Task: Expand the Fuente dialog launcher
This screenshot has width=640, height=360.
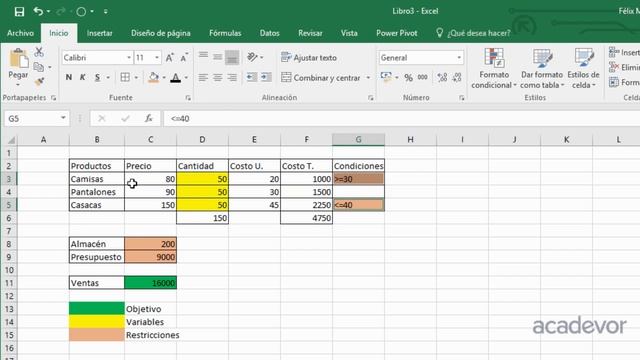Action: point(188,98)
